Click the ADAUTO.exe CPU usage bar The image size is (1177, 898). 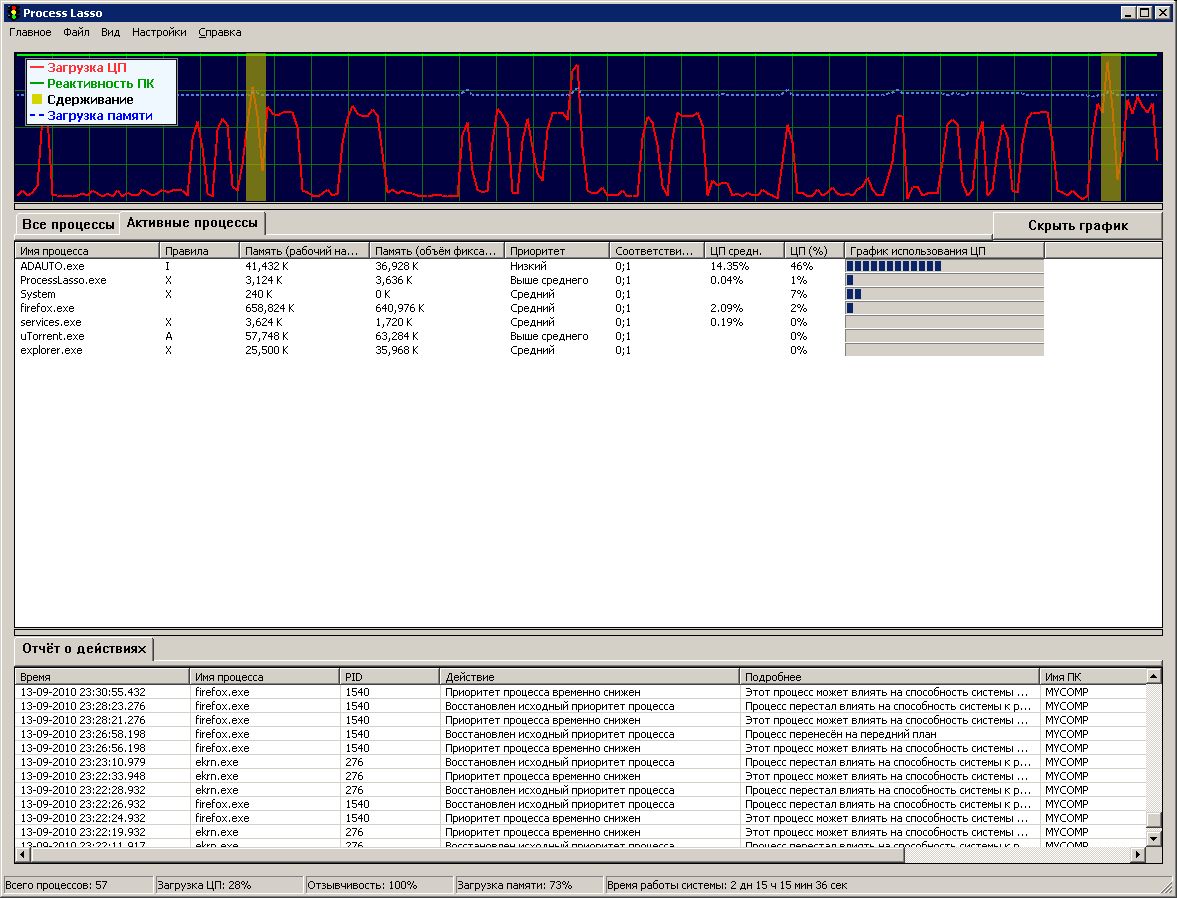(x=944, y=266)
